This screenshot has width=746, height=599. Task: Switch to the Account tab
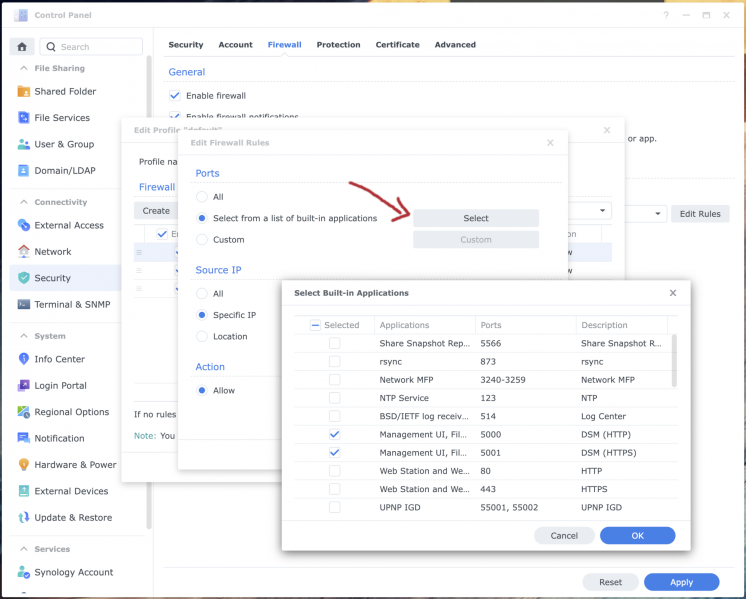[x=236, y=45]
